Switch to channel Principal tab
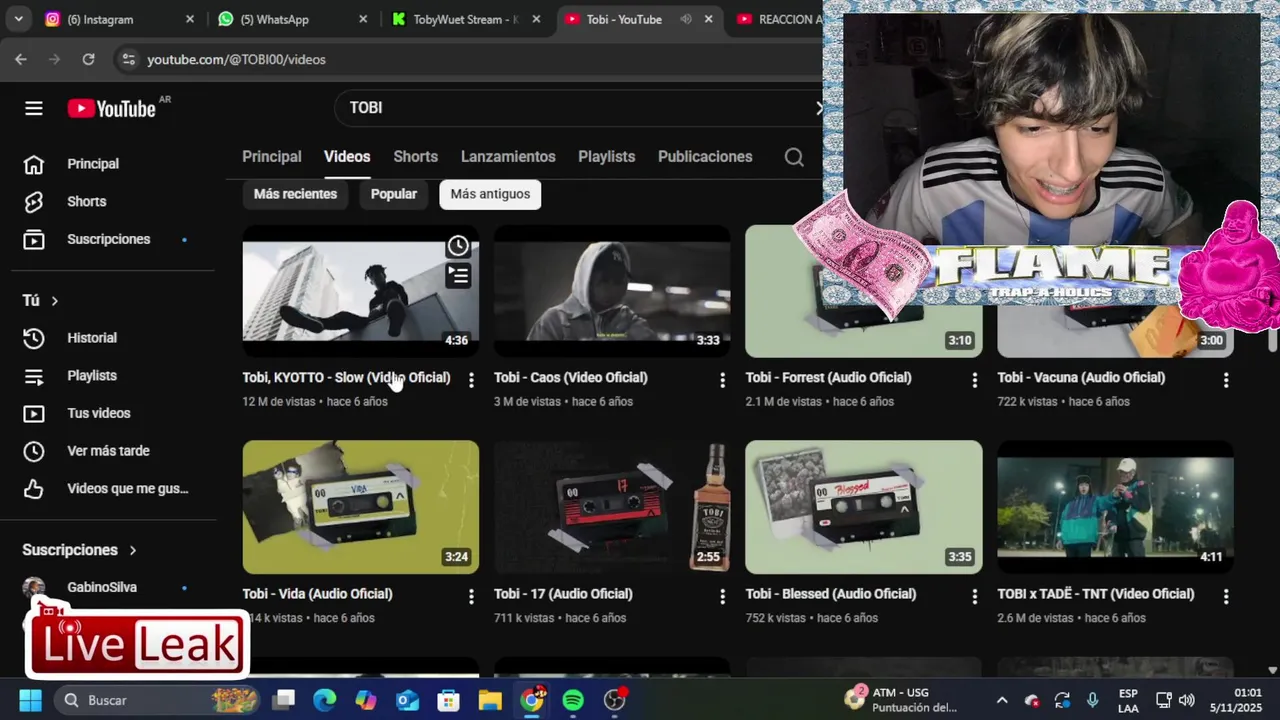Image resolution: width=1280 pixels, height=720 pixels. click(x=272, y=157)
